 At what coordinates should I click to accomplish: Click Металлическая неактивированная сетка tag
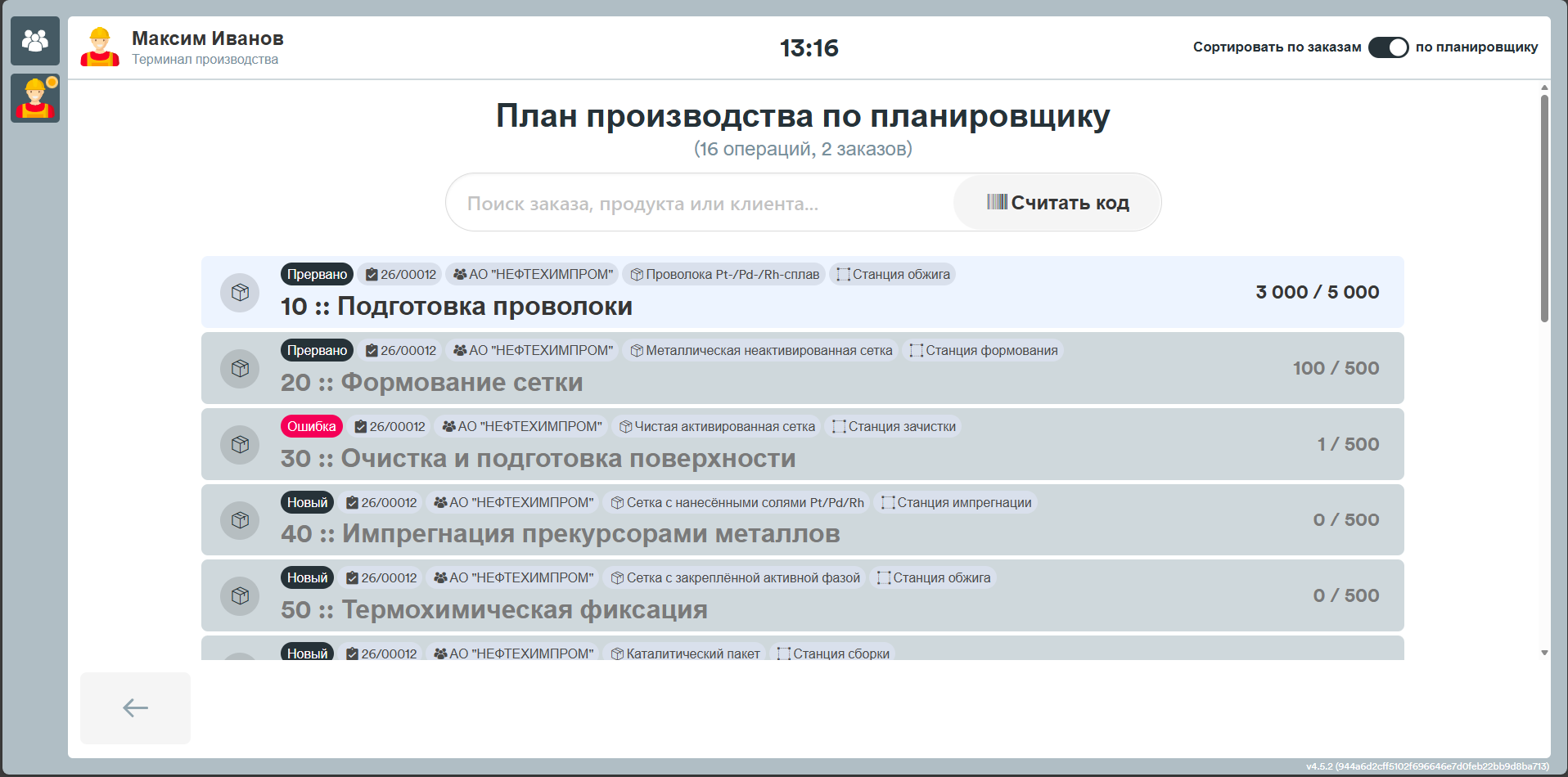tap(761, 350)
